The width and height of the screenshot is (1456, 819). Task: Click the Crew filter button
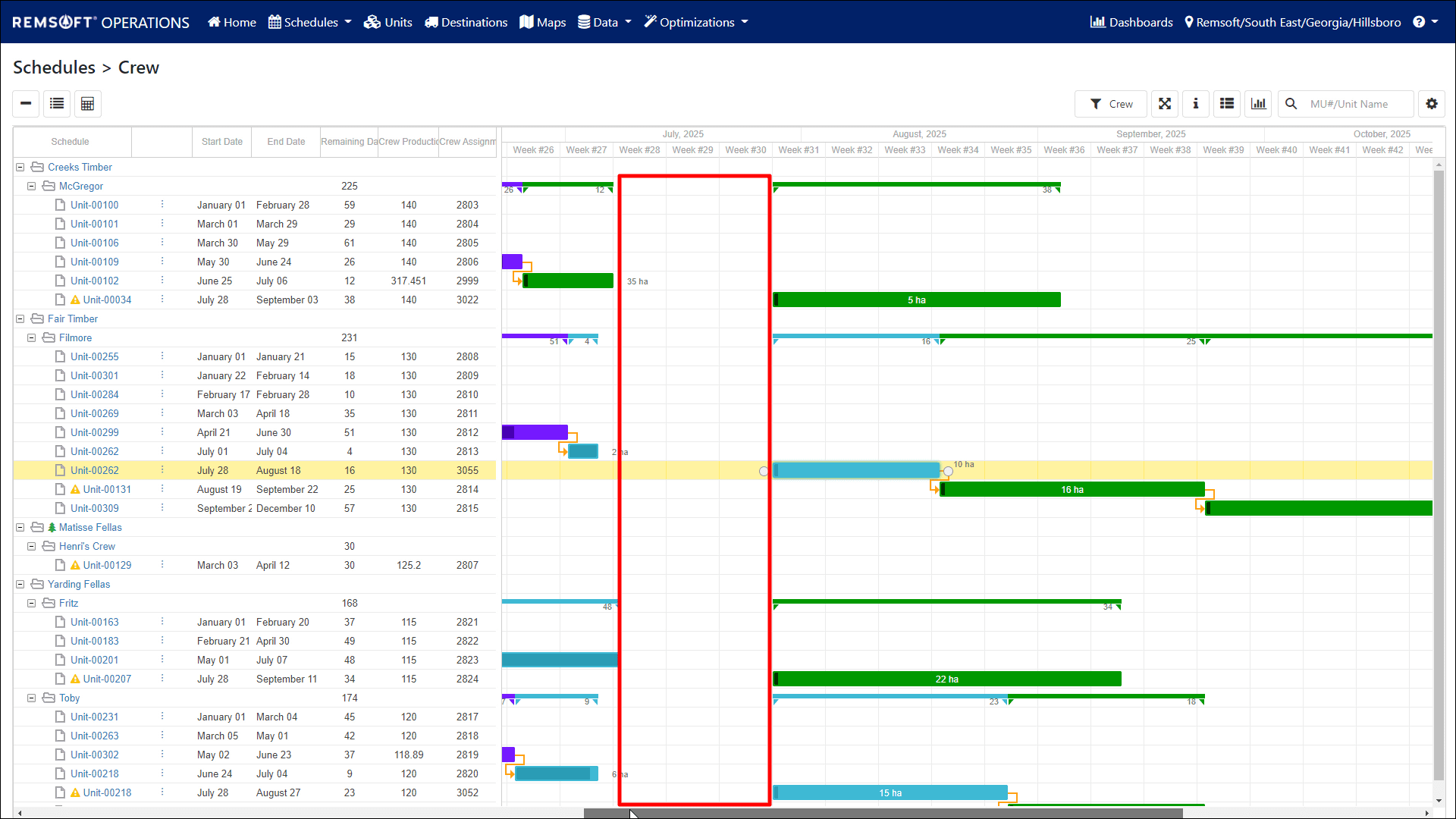(x=1110, y=104)
